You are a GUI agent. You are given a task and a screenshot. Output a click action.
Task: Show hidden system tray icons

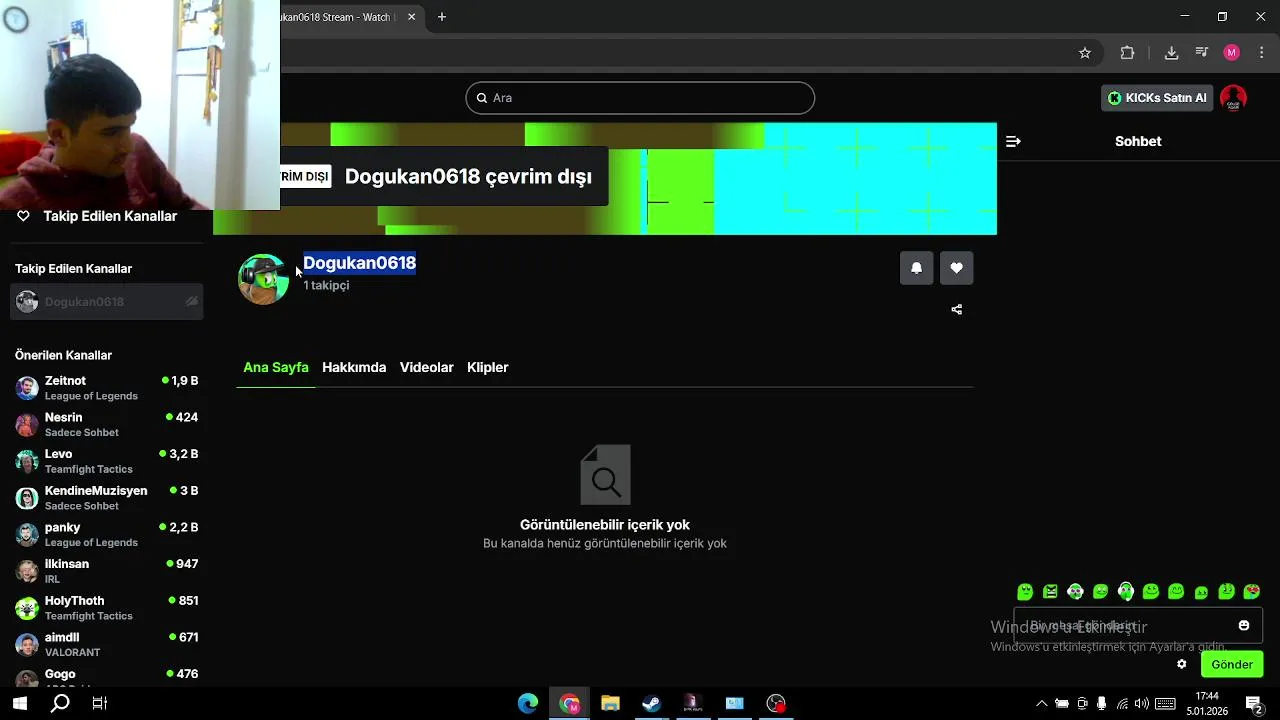click(x=1041, y=704)
